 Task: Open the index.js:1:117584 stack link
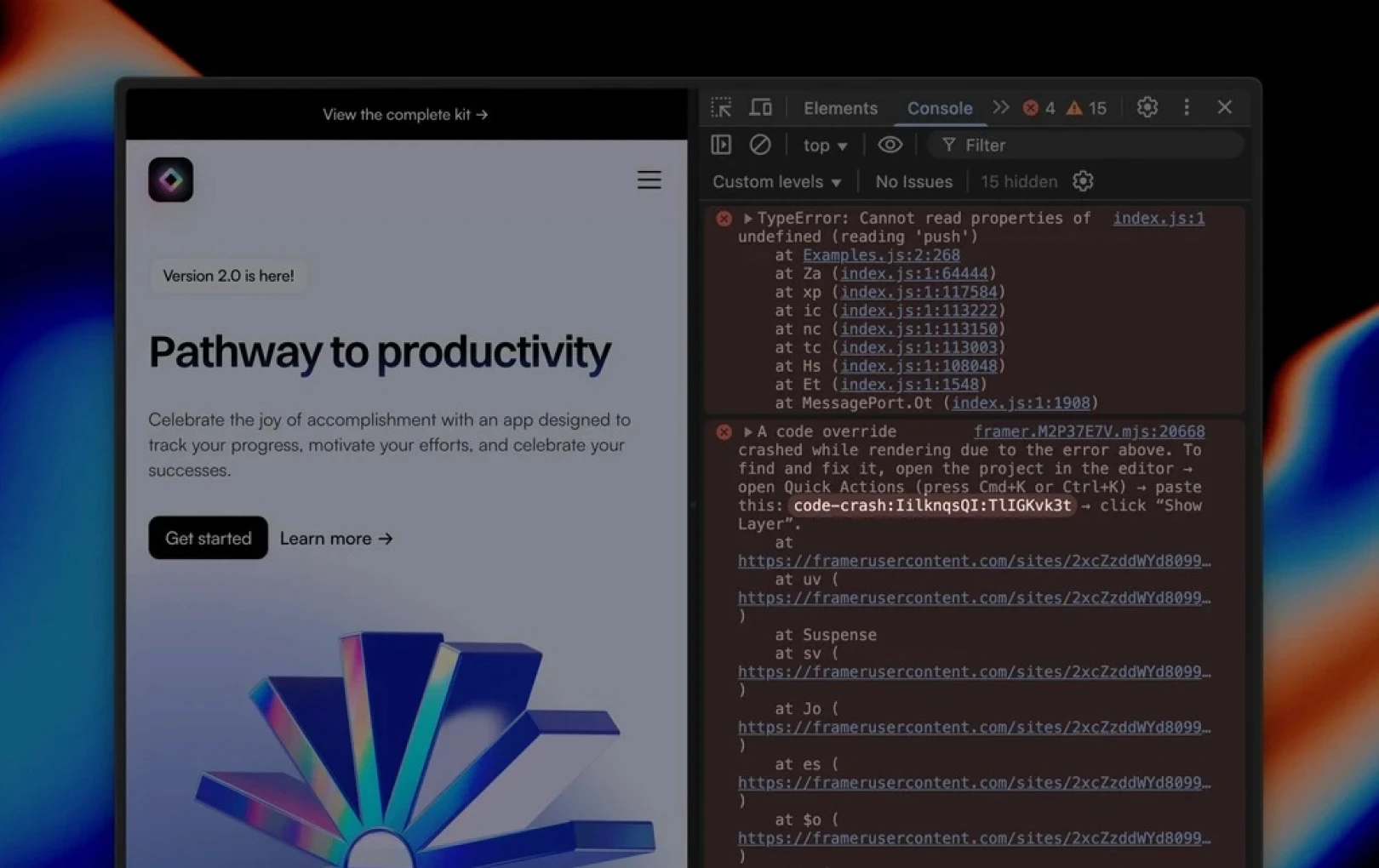(918, 293)
